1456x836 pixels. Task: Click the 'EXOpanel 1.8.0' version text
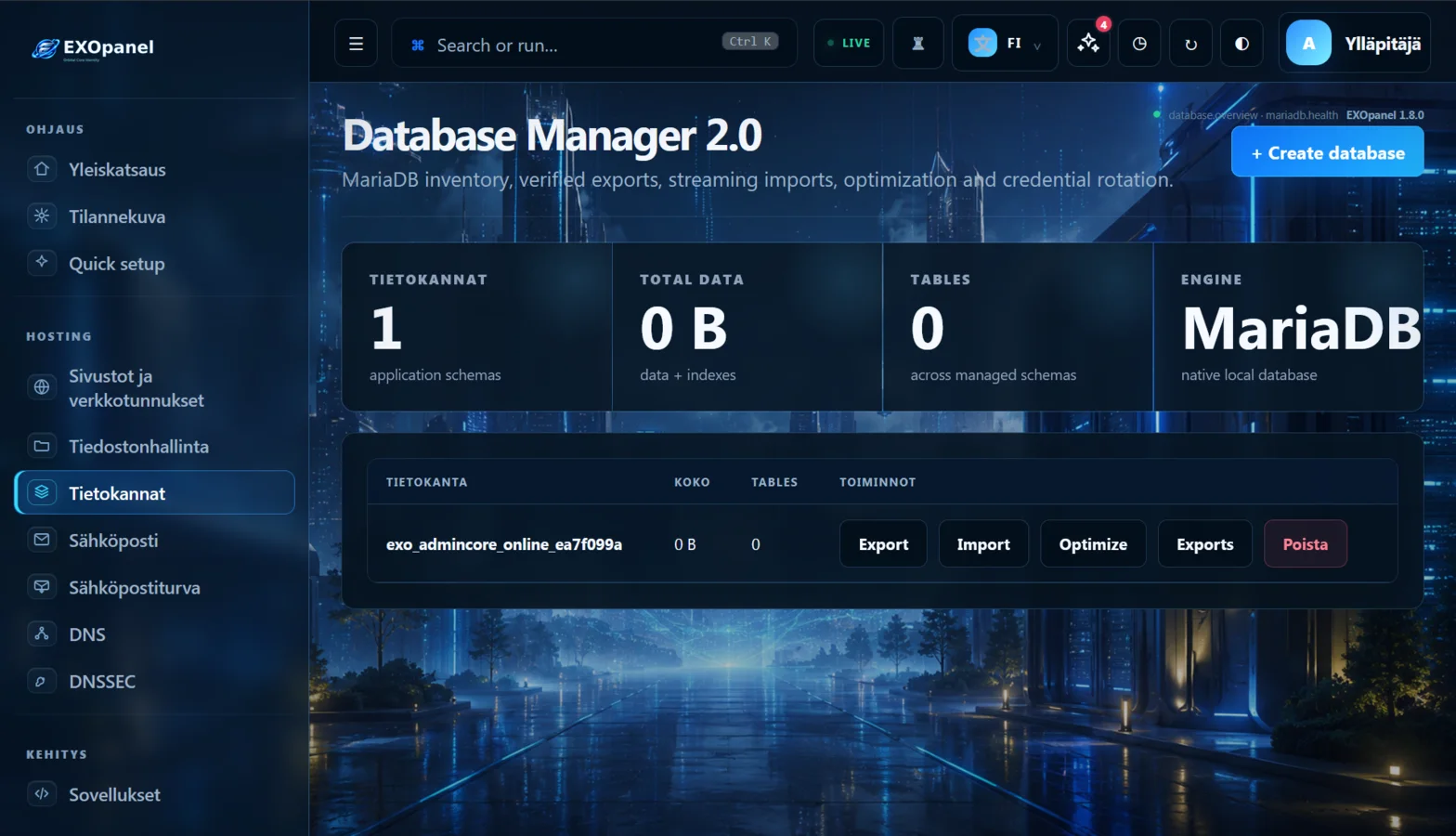[1384, 115]
